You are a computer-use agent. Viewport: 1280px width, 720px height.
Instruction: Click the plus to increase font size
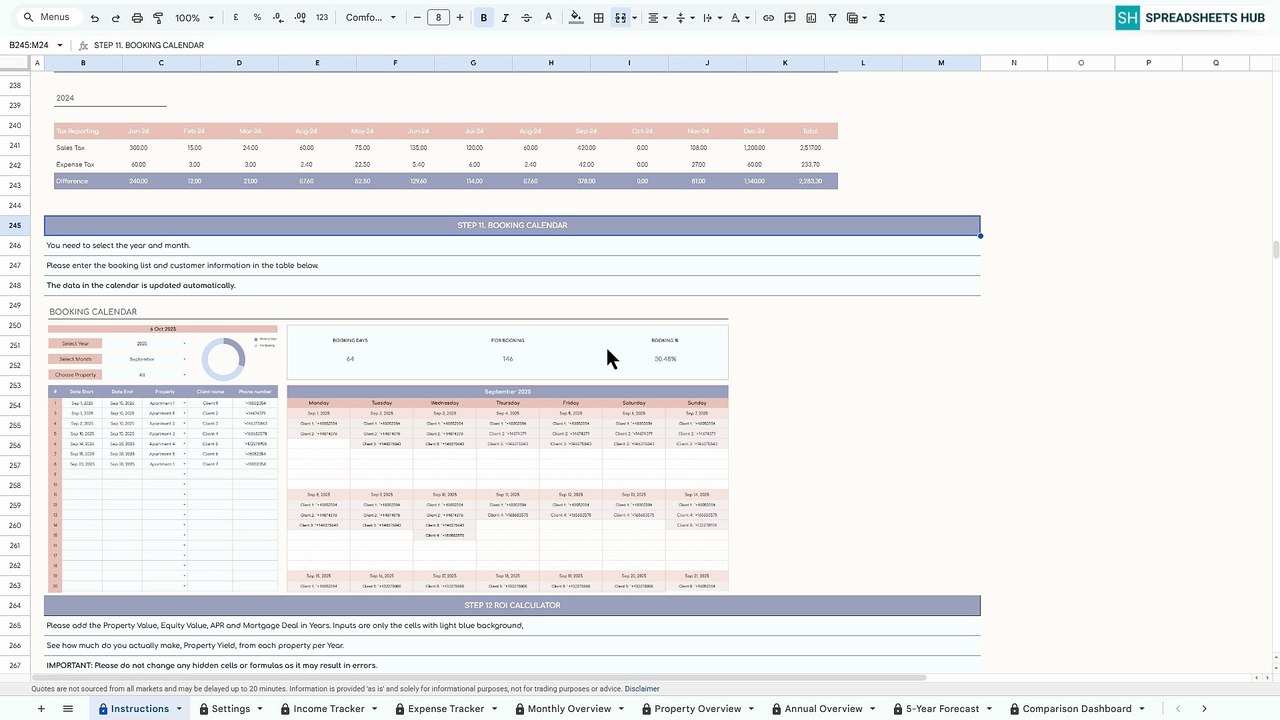click(x=460, y=18)
